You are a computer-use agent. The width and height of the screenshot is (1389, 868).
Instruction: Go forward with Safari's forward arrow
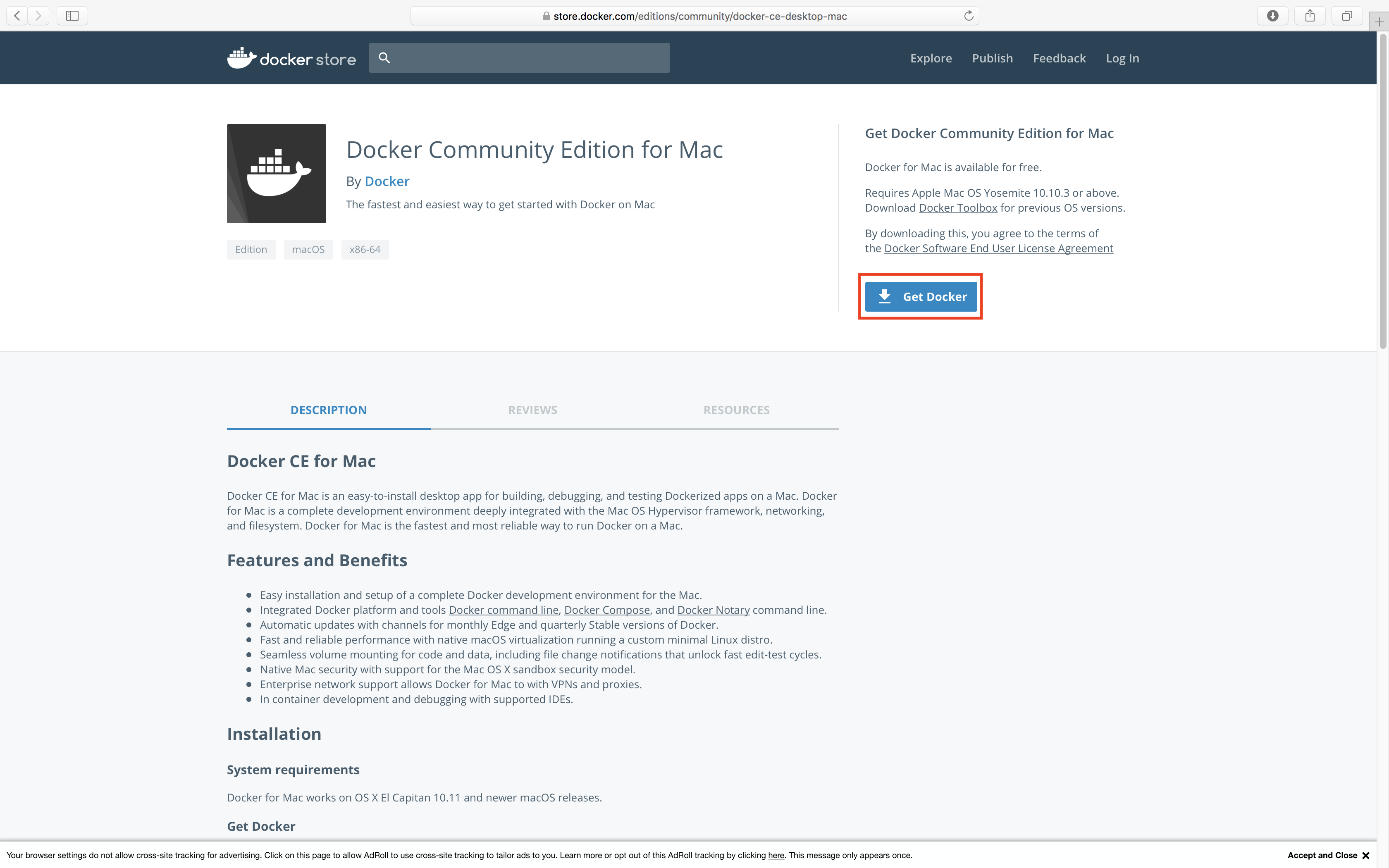[38, 16]
